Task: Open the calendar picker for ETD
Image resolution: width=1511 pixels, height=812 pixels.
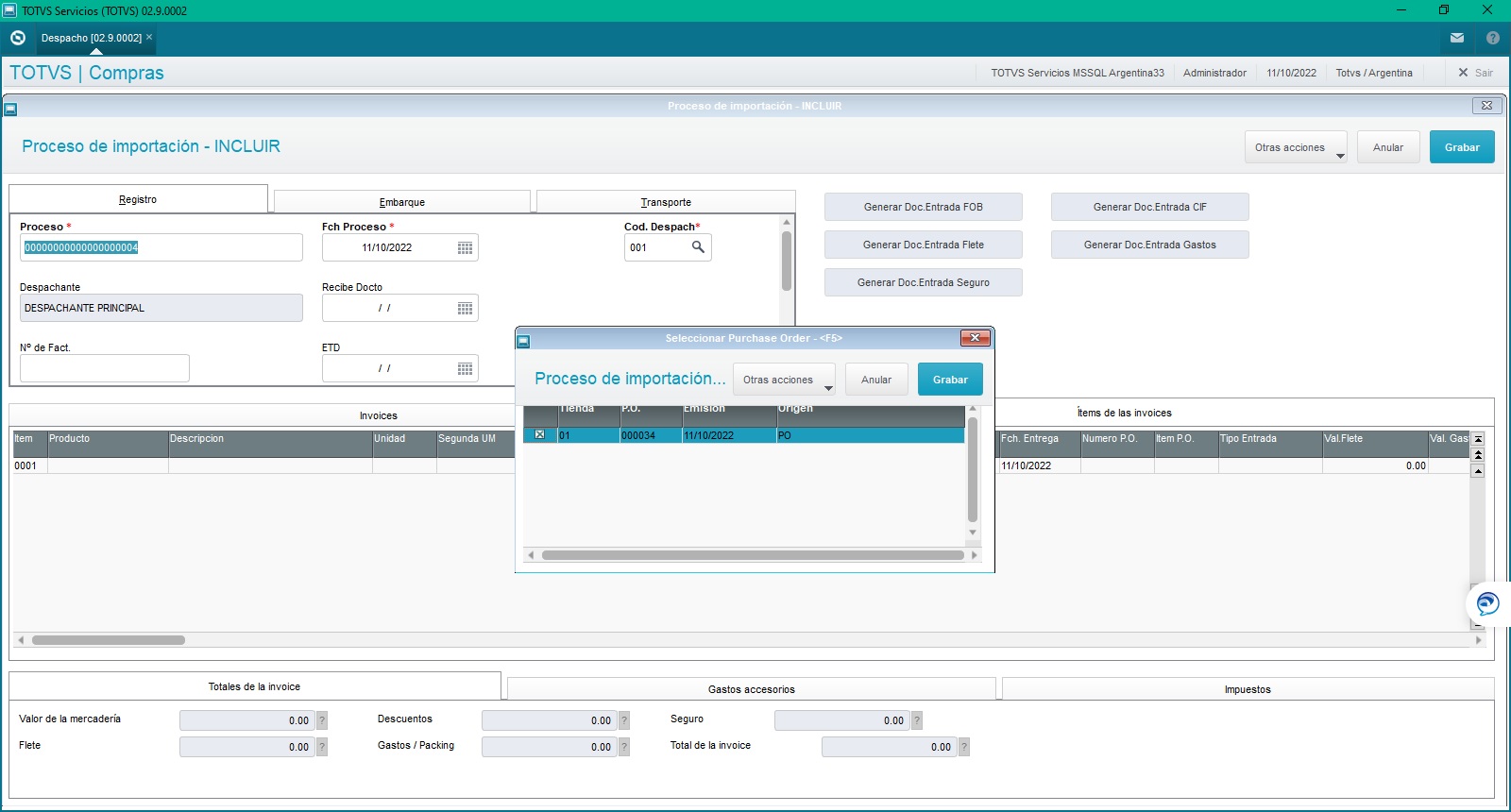Action: coord(465,368)
